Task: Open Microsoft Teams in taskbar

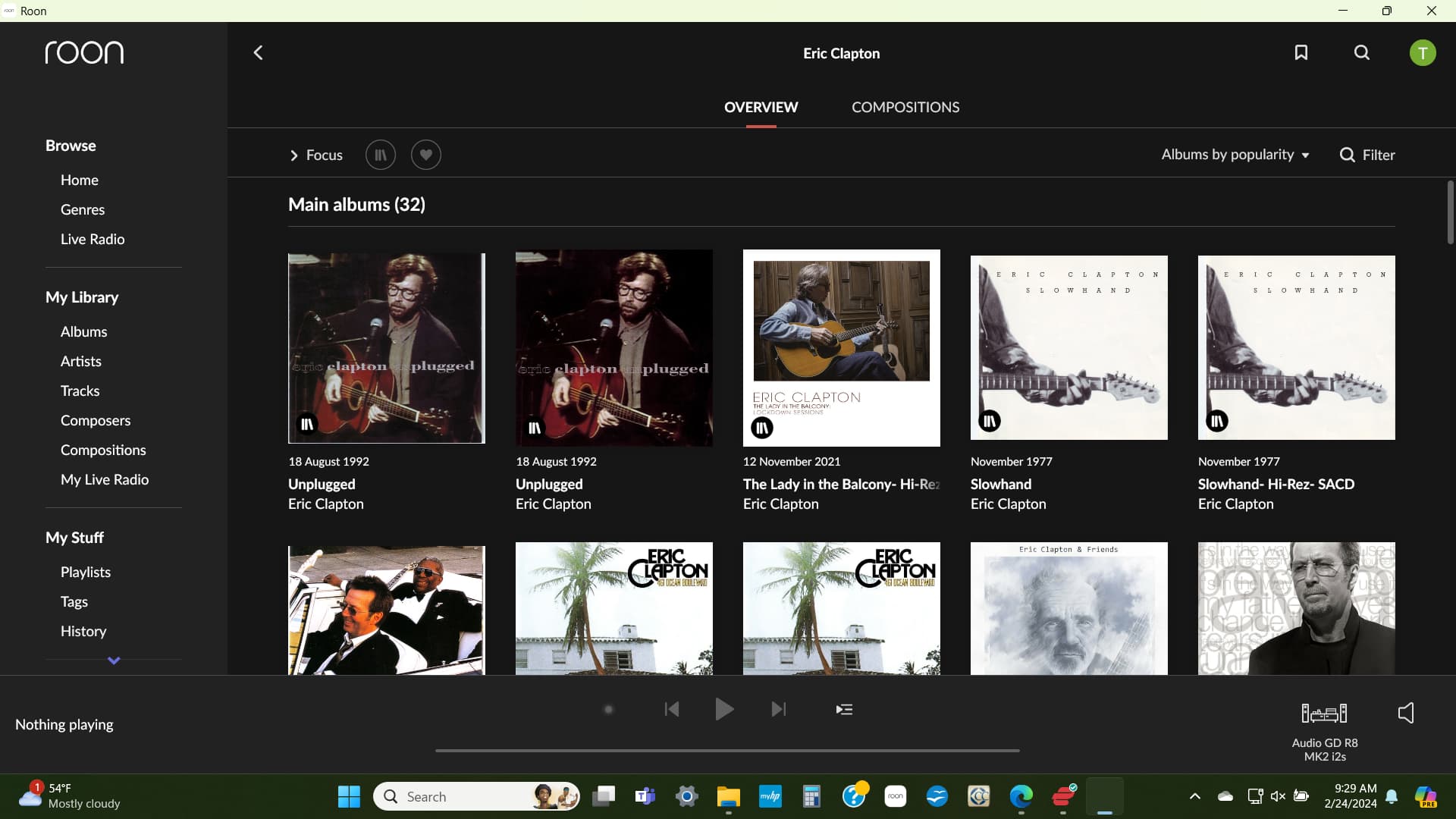Action: click(x=645, y=796)
